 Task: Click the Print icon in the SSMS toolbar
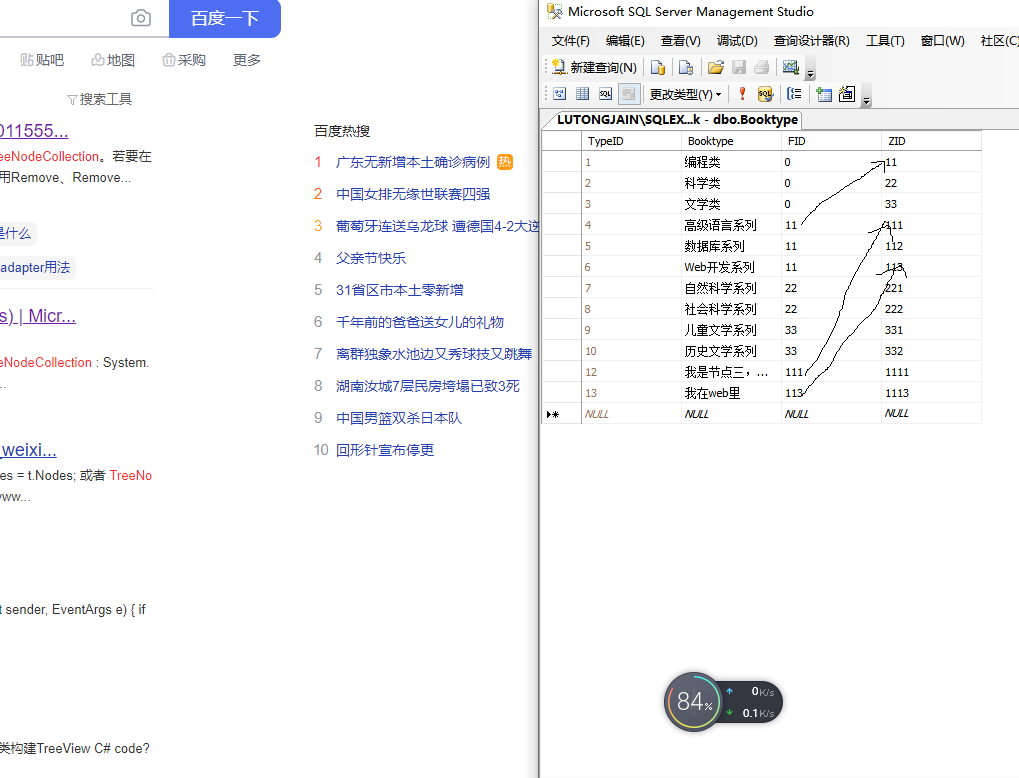[762, 67]
